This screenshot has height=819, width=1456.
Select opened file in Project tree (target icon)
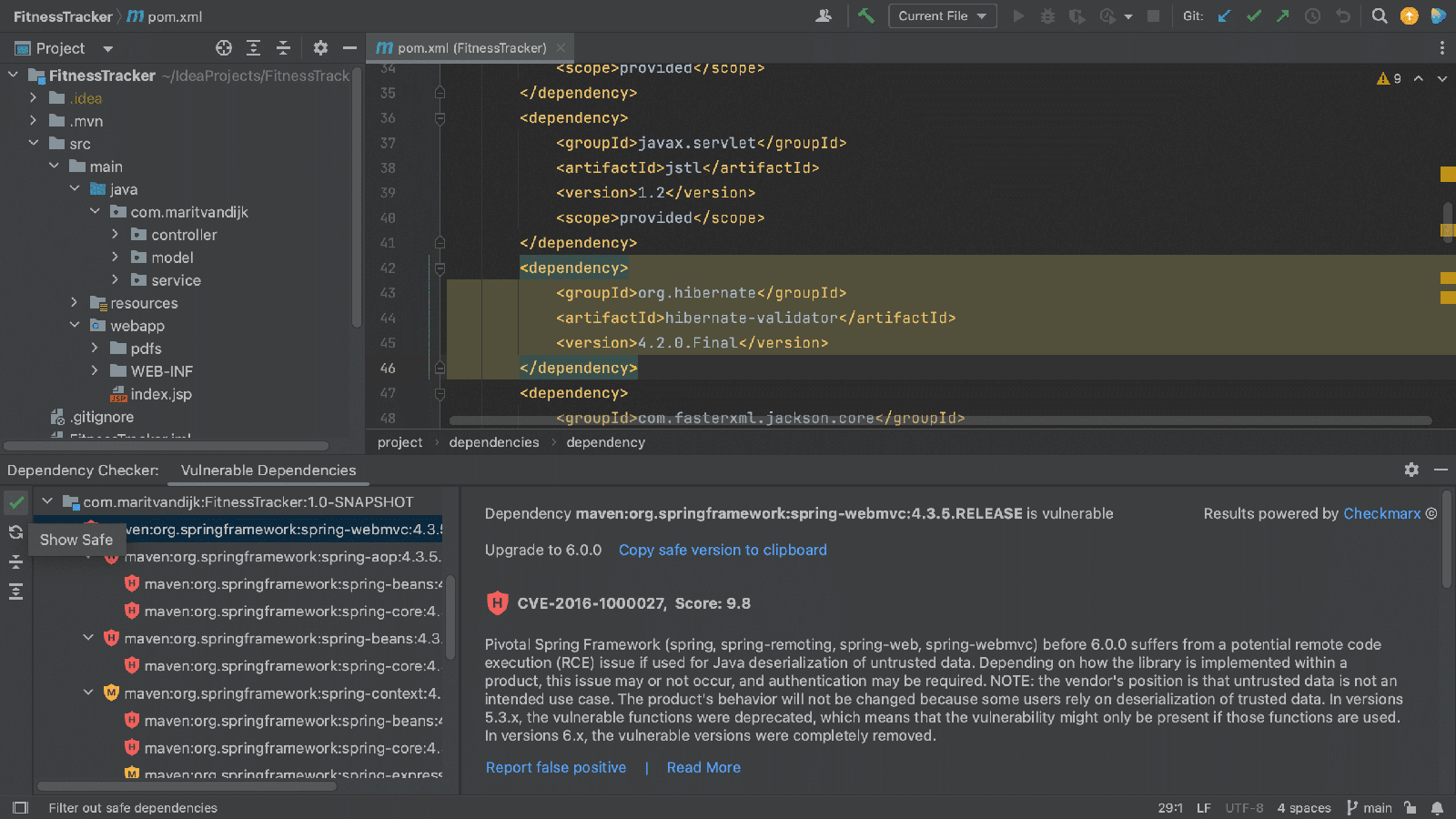point(224,47)
